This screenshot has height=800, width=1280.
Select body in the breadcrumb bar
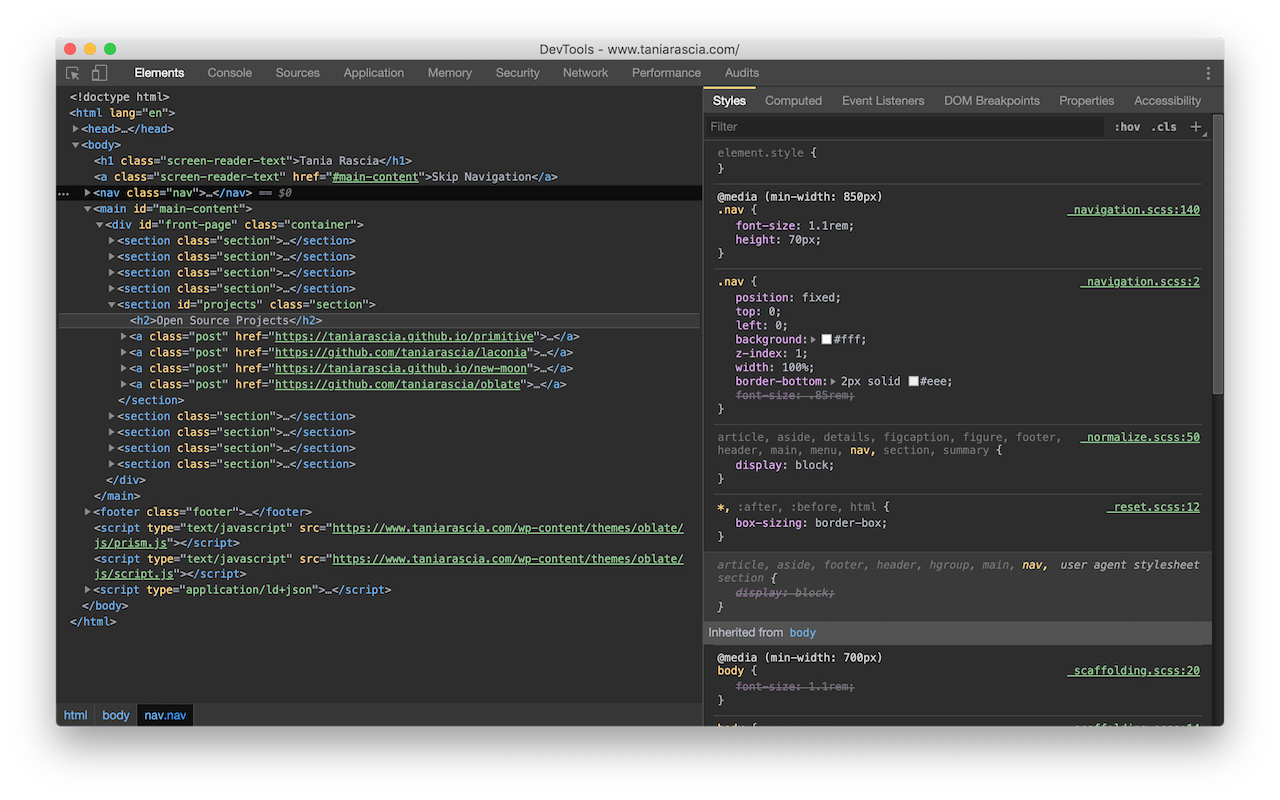(116, 715)
